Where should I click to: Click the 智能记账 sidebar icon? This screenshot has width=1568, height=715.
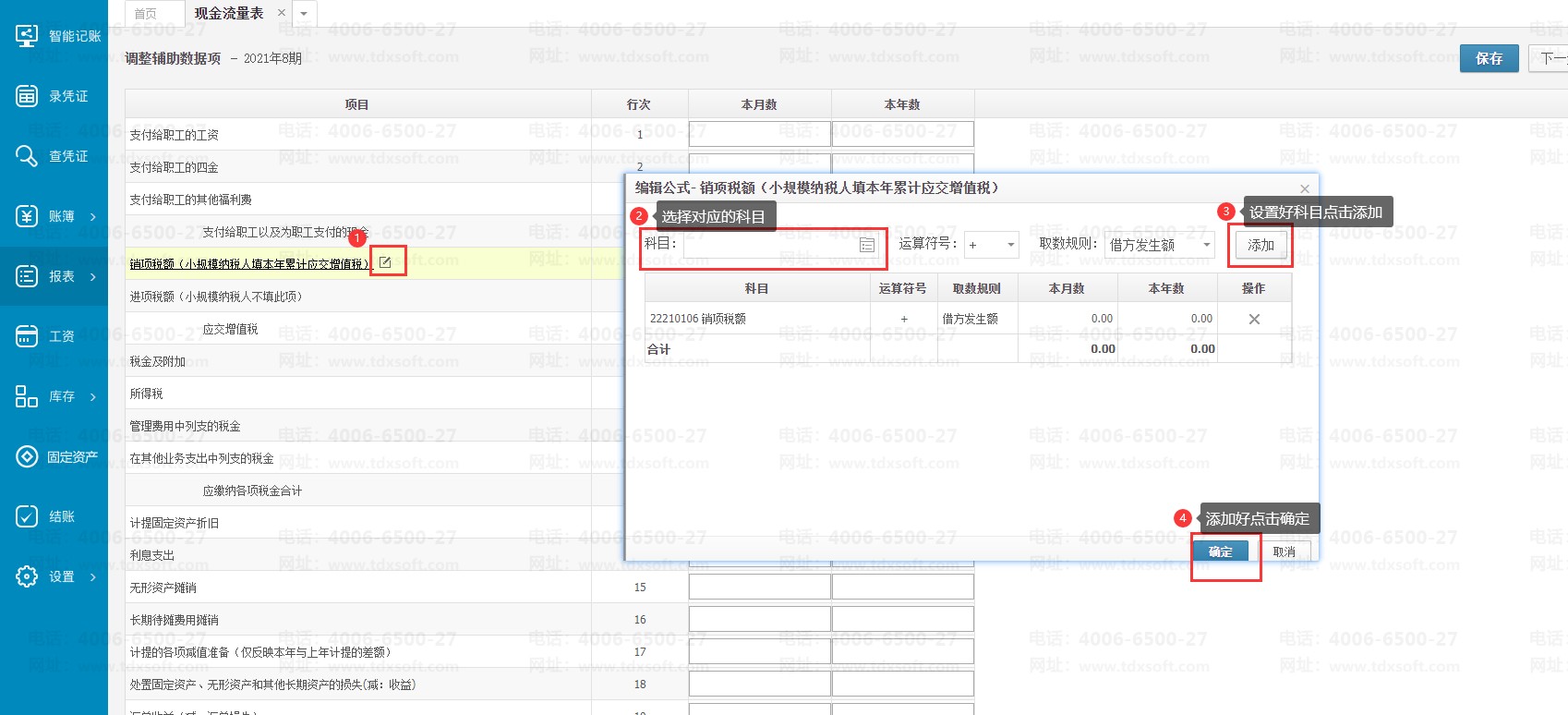[x=27, y=36]
